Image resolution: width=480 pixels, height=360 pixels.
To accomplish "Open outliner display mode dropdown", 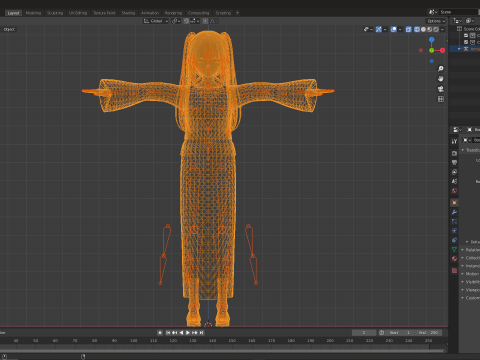I will (458, 21).
